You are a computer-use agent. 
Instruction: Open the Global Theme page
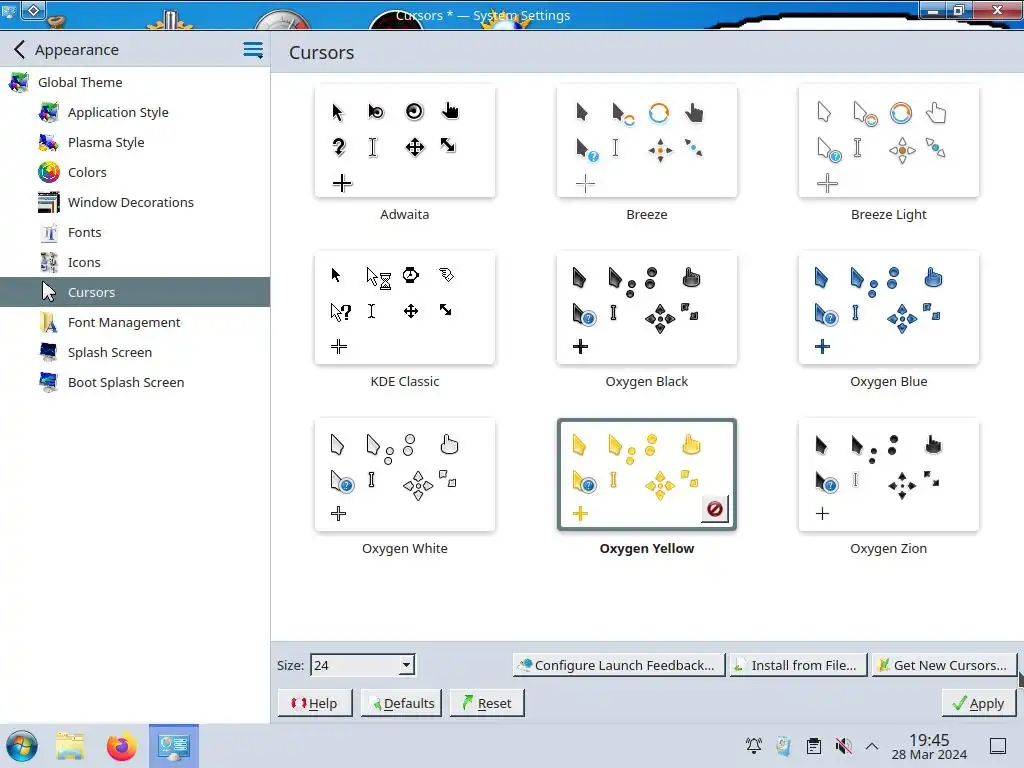coord(135,82)
